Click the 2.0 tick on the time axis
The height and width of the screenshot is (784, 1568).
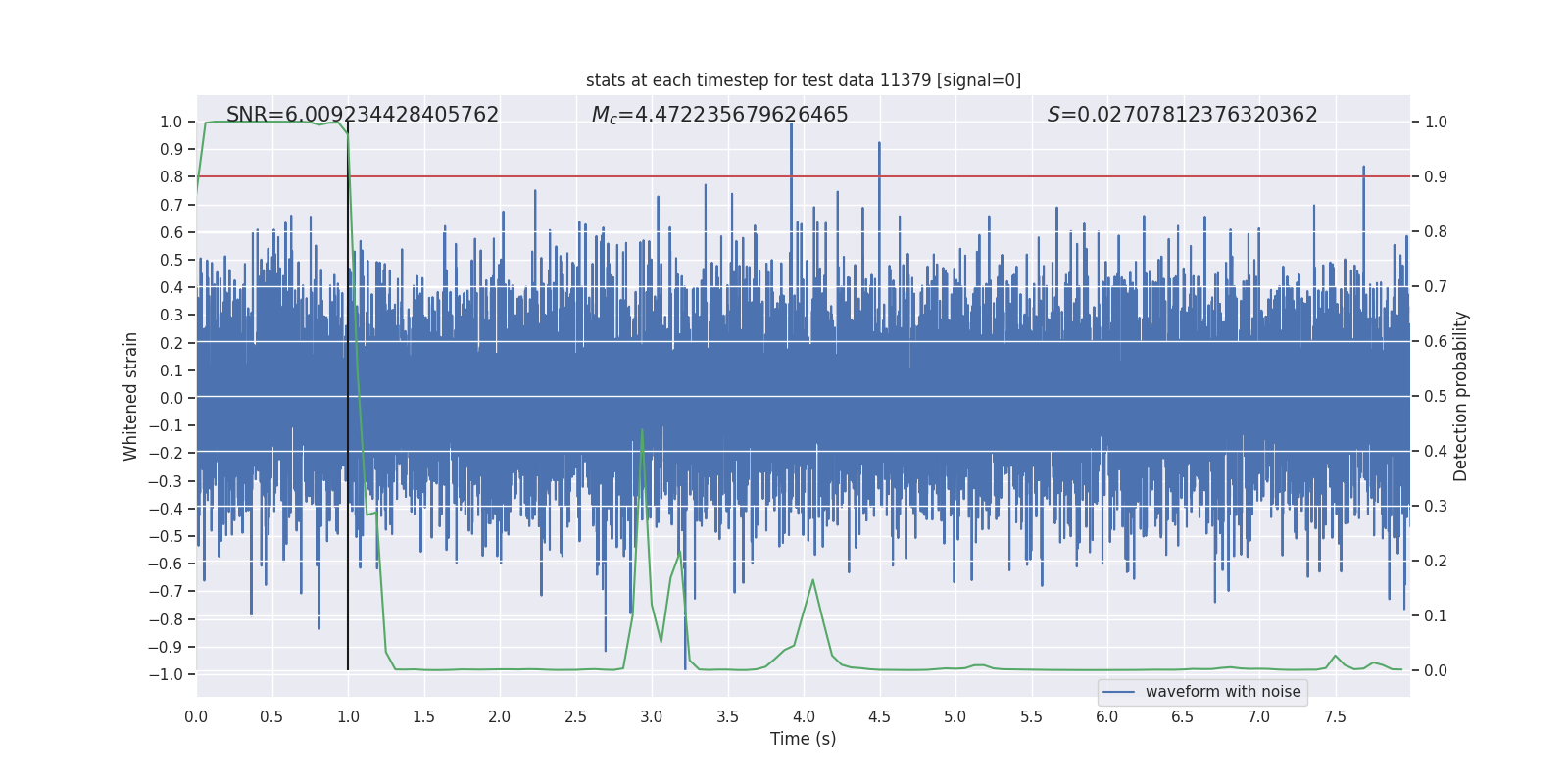pos(500,716)
